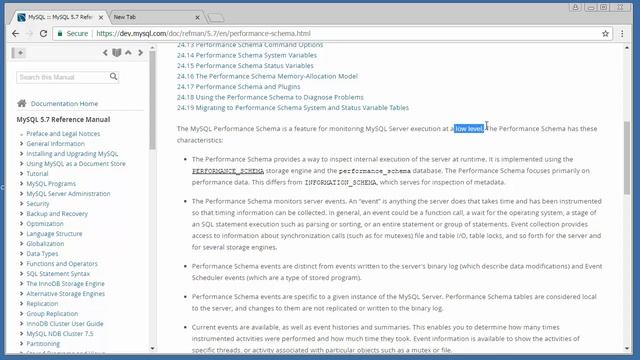Click the INFORMATION_SCHEMA link
640x360 pixels.
340,182
